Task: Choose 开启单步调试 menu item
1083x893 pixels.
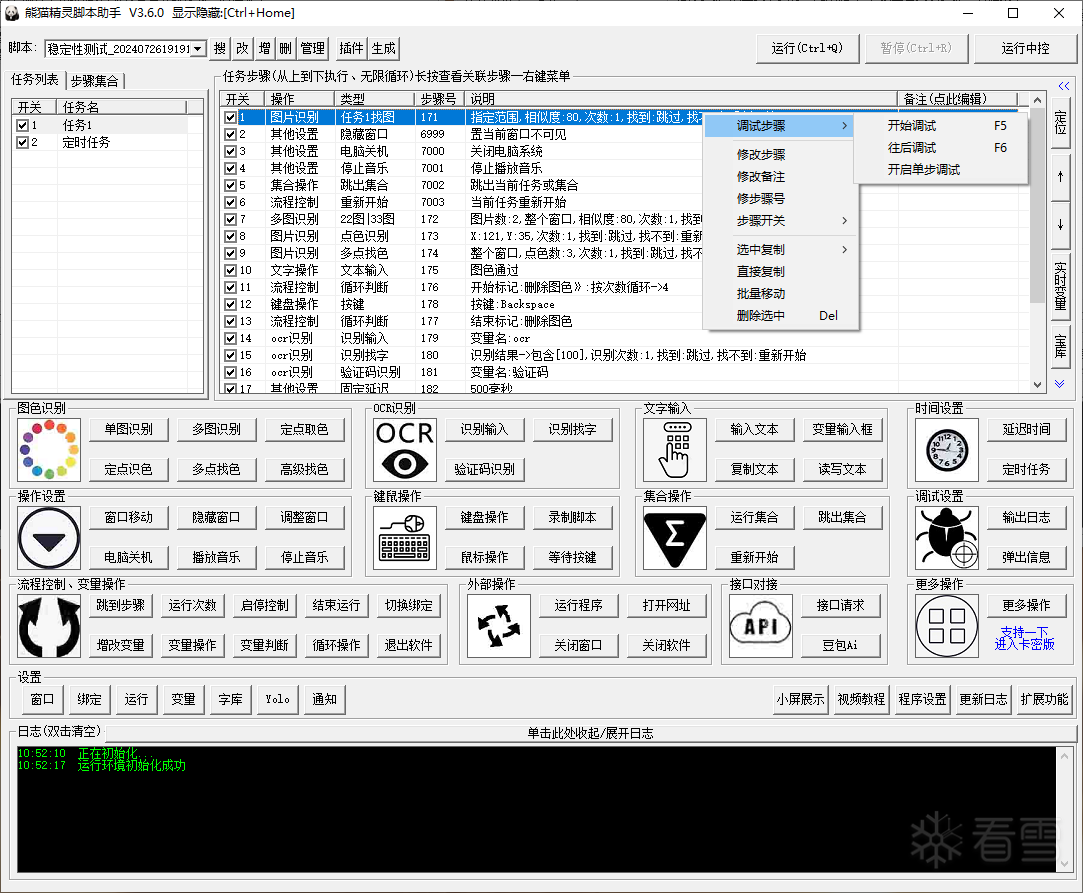Action: click(941, 170)
